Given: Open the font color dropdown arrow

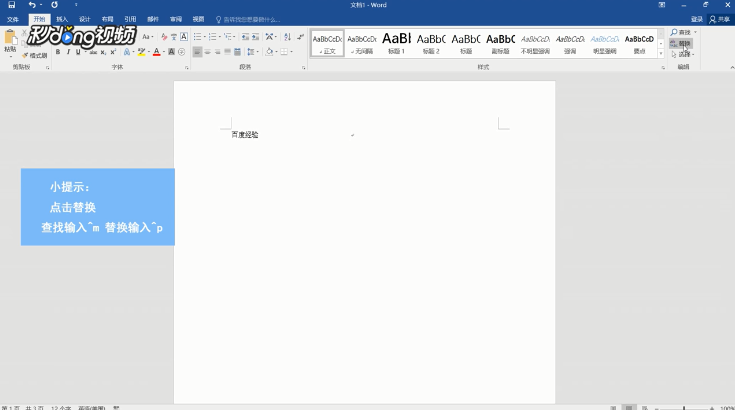Looking at the screenshot, I should coord(164,52).
